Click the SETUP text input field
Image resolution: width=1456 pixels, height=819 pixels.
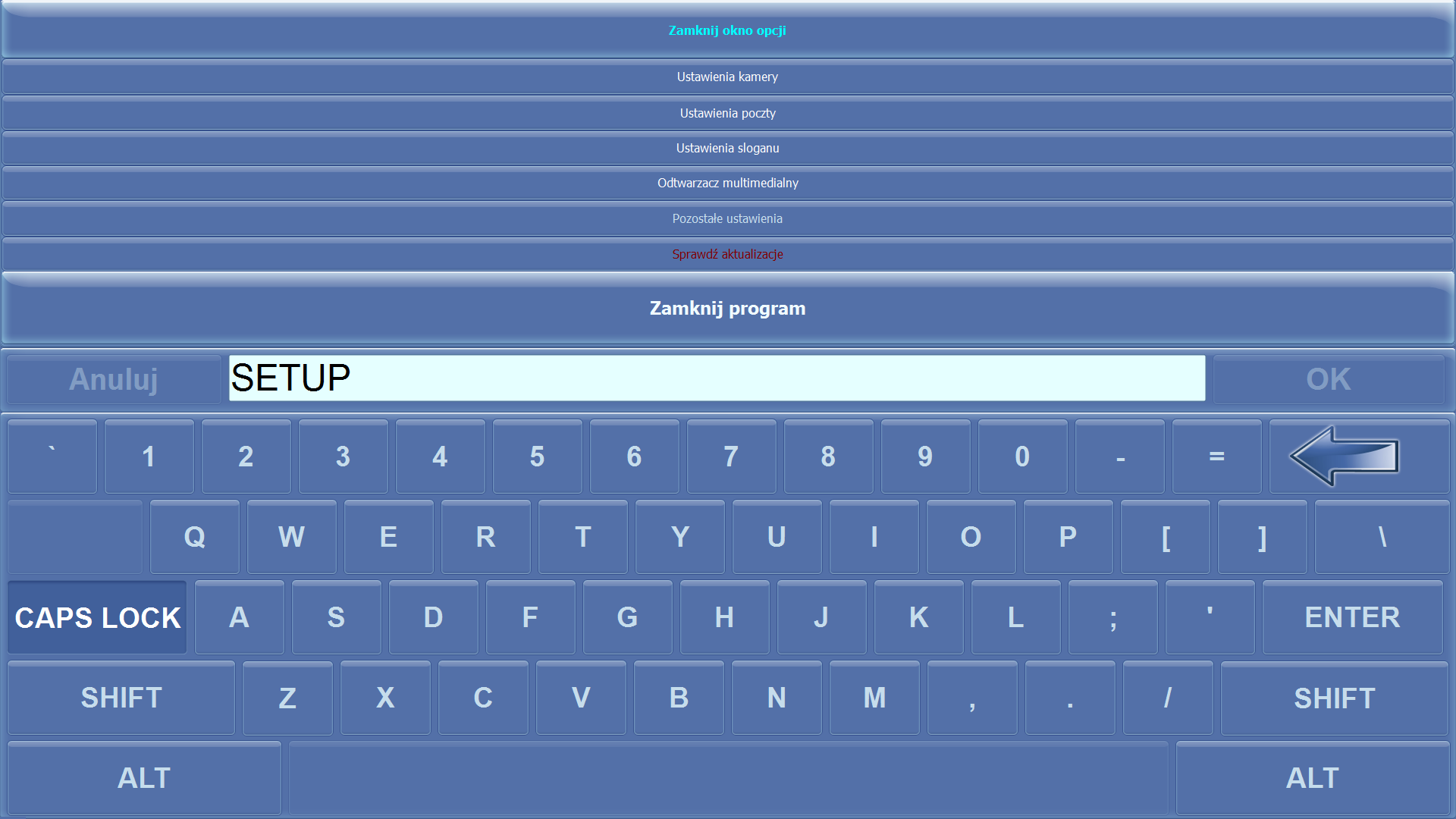(x=716, y=378)
